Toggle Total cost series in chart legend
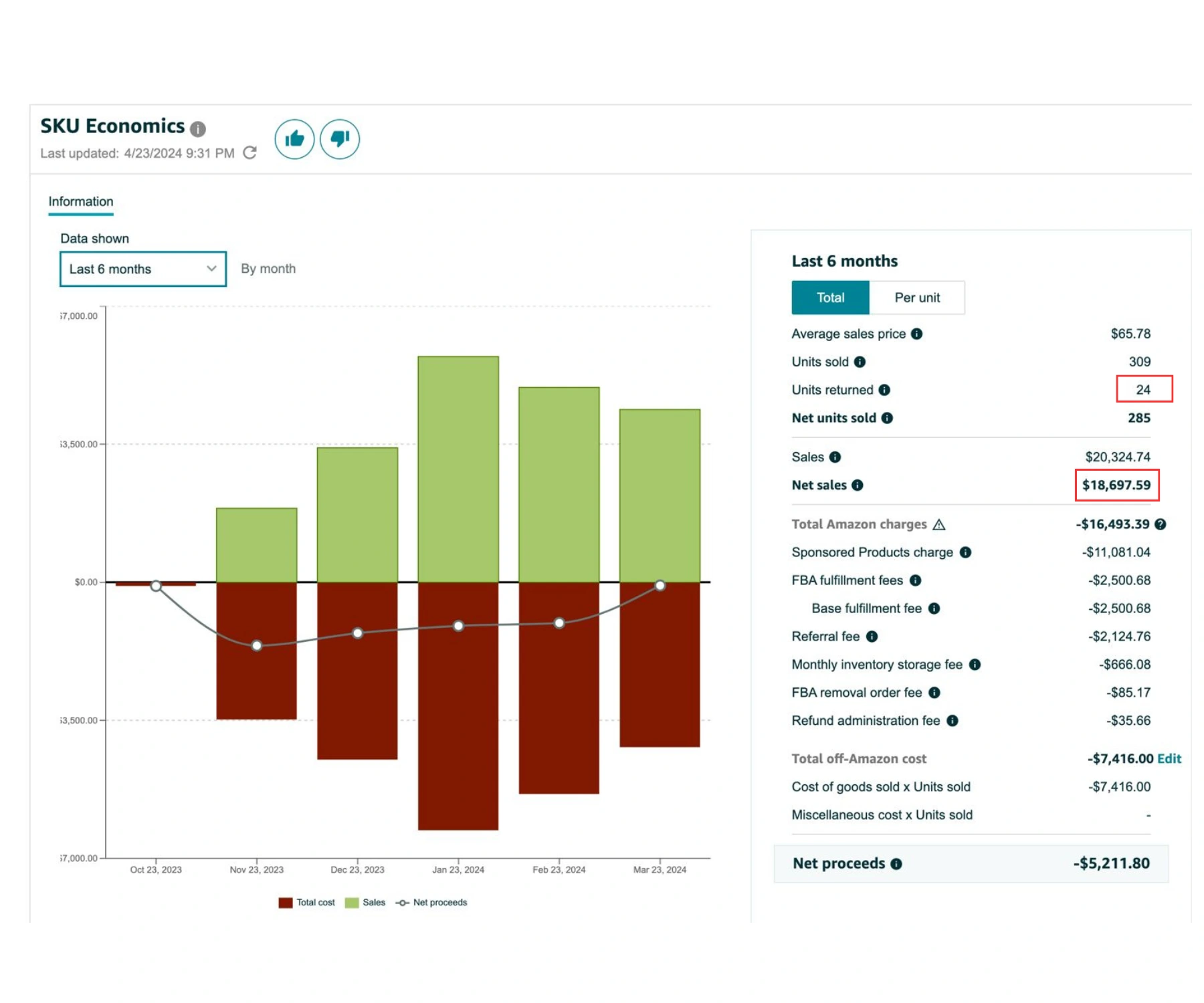This screenshot has height=1003, width=1204. tap(307, 903)
